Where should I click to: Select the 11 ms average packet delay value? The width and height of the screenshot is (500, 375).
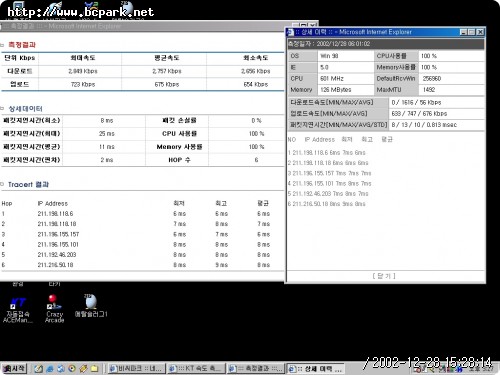coord(107,147)
